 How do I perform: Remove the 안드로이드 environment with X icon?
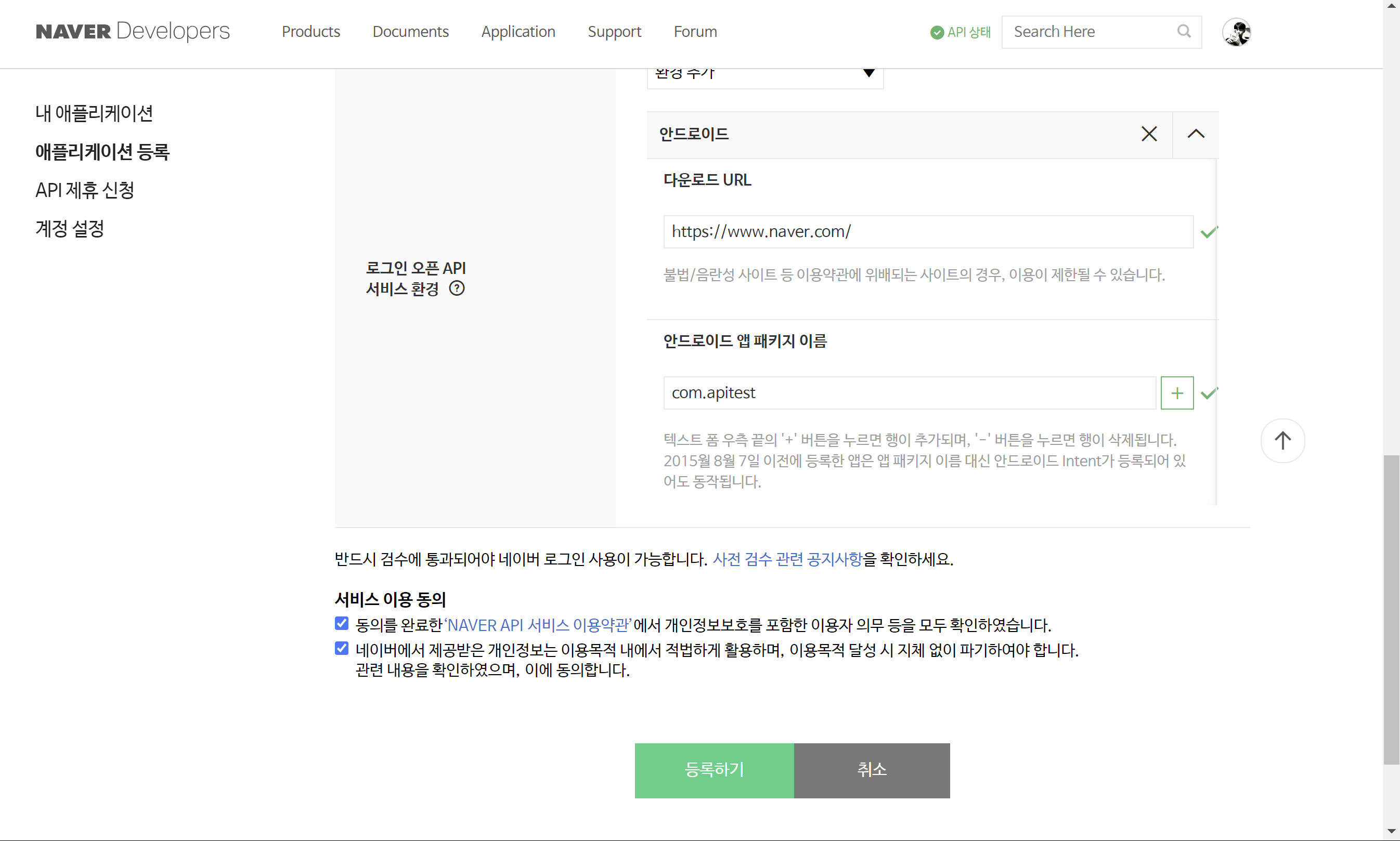(x=1149, y=134)
